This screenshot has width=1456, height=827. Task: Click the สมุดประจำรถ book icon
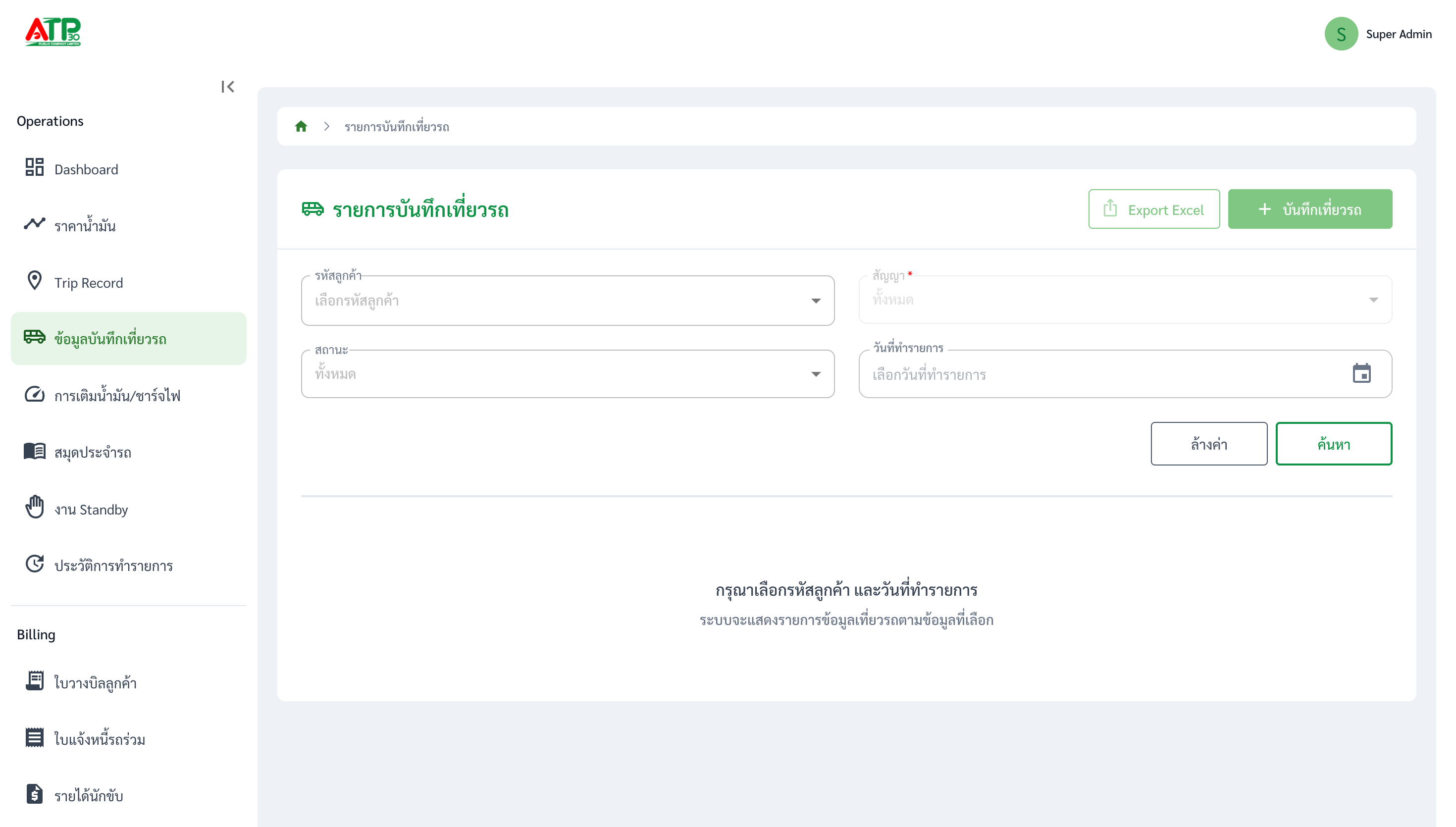pos(34,451)
